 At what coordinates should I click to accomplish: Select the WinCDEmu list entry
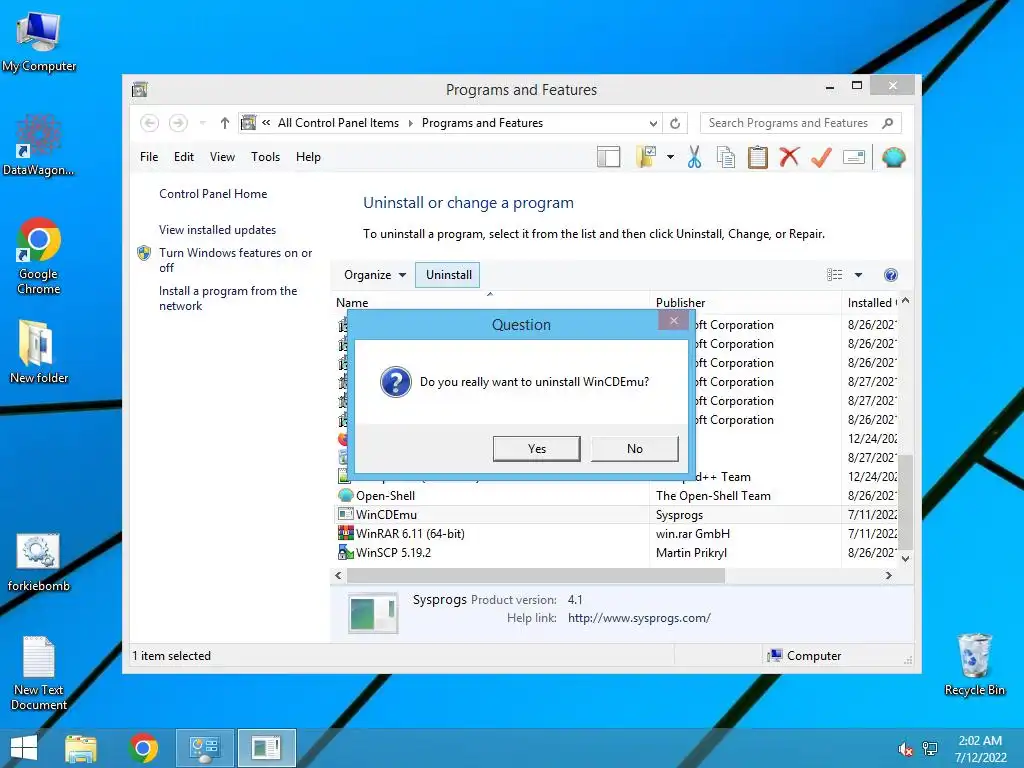coord(615,515)
